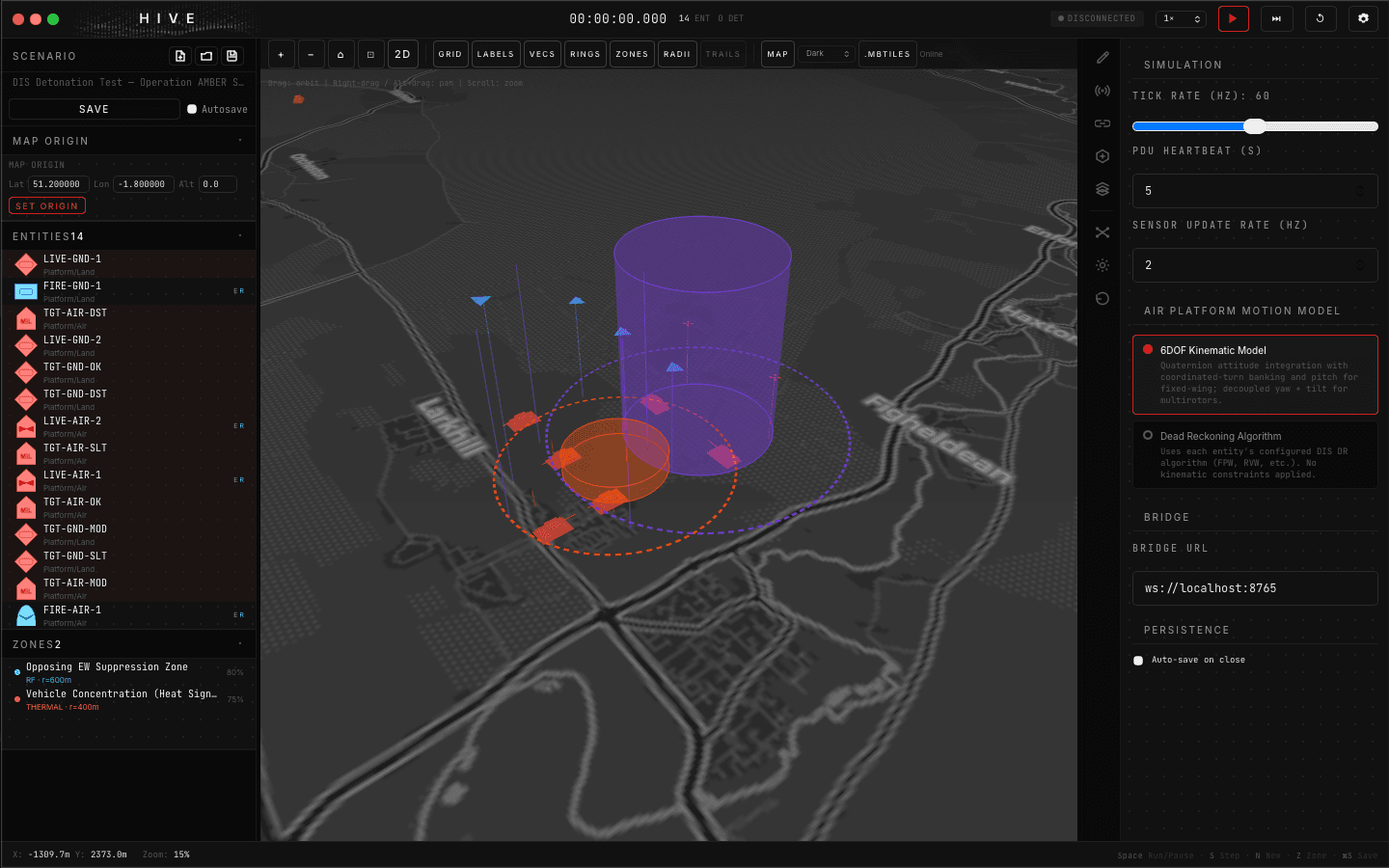Toggle MAP display

tap(777, 54)
